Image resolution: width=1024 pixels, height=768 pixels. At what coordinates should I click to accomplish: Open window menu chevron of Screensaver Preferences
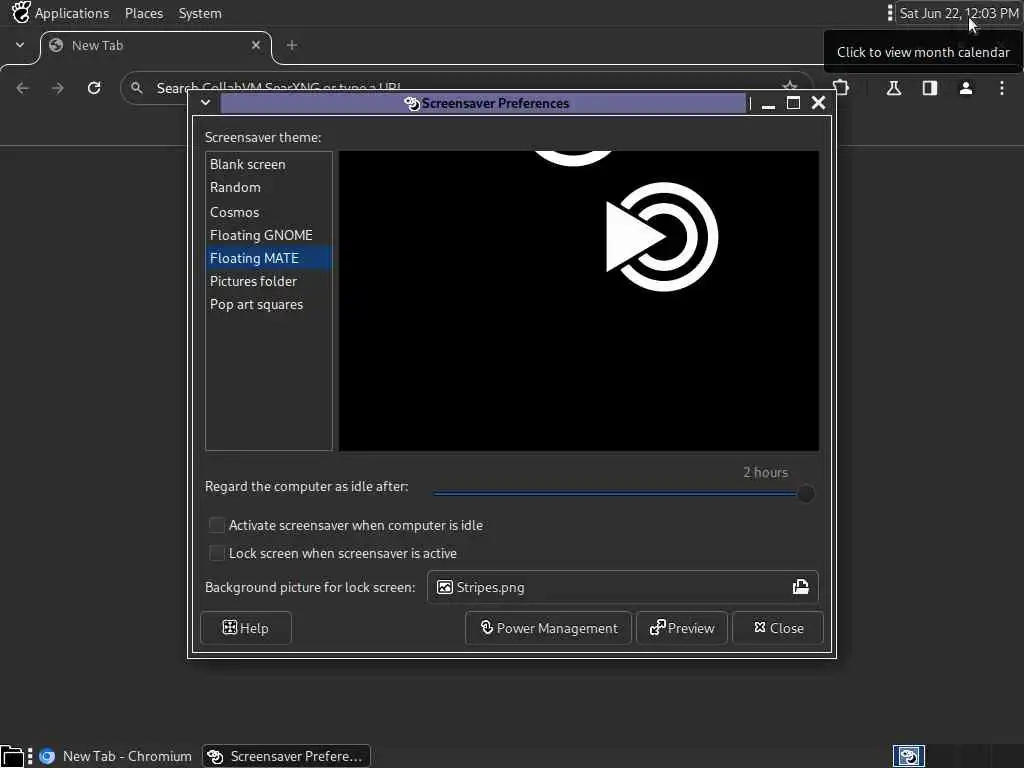tap(205, 103)
